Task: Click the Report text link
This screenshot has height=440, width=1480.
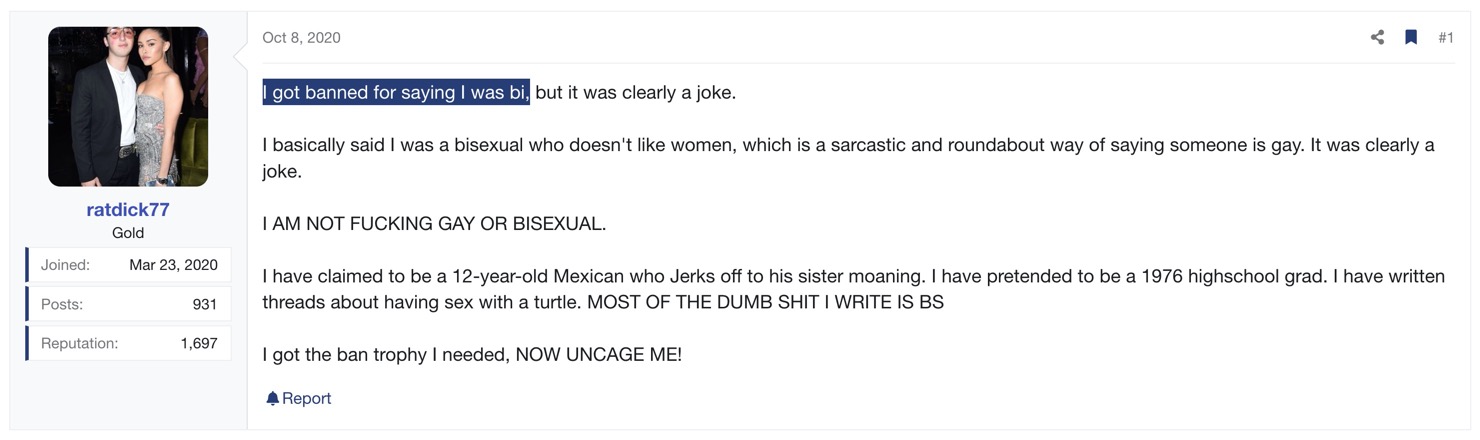Action: [306, 398]
